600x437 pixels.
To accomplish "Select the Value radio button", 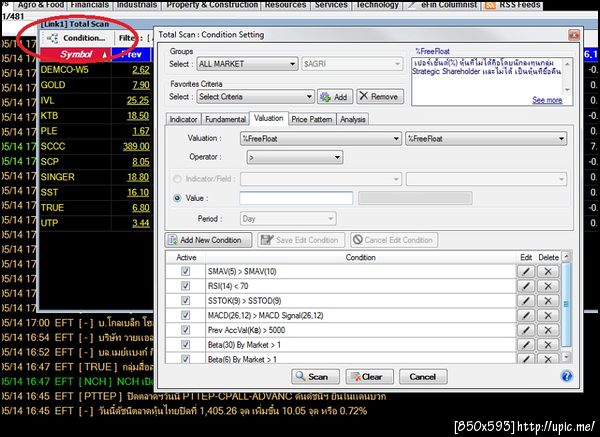I will click(x=177, y=198).
